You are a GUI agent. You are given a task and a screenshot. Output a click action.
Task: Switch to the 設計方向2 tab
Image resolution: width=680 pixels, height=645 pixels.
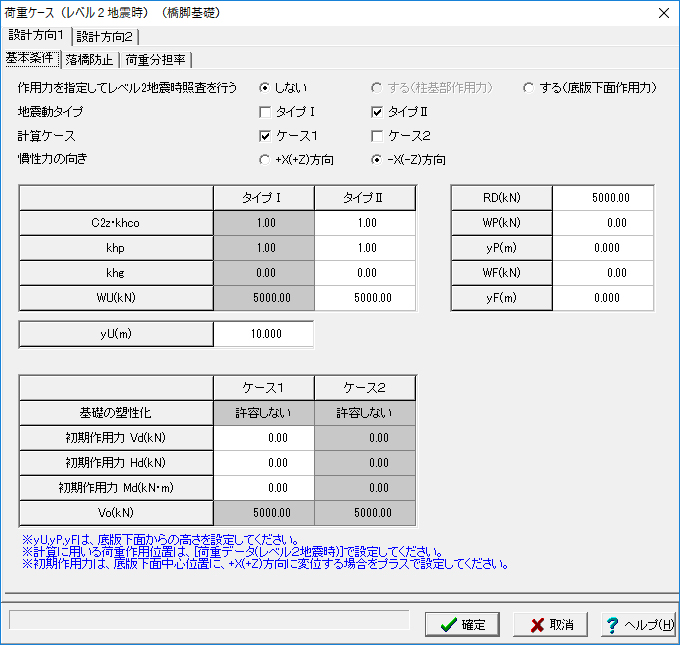click(x=105, y=36)
